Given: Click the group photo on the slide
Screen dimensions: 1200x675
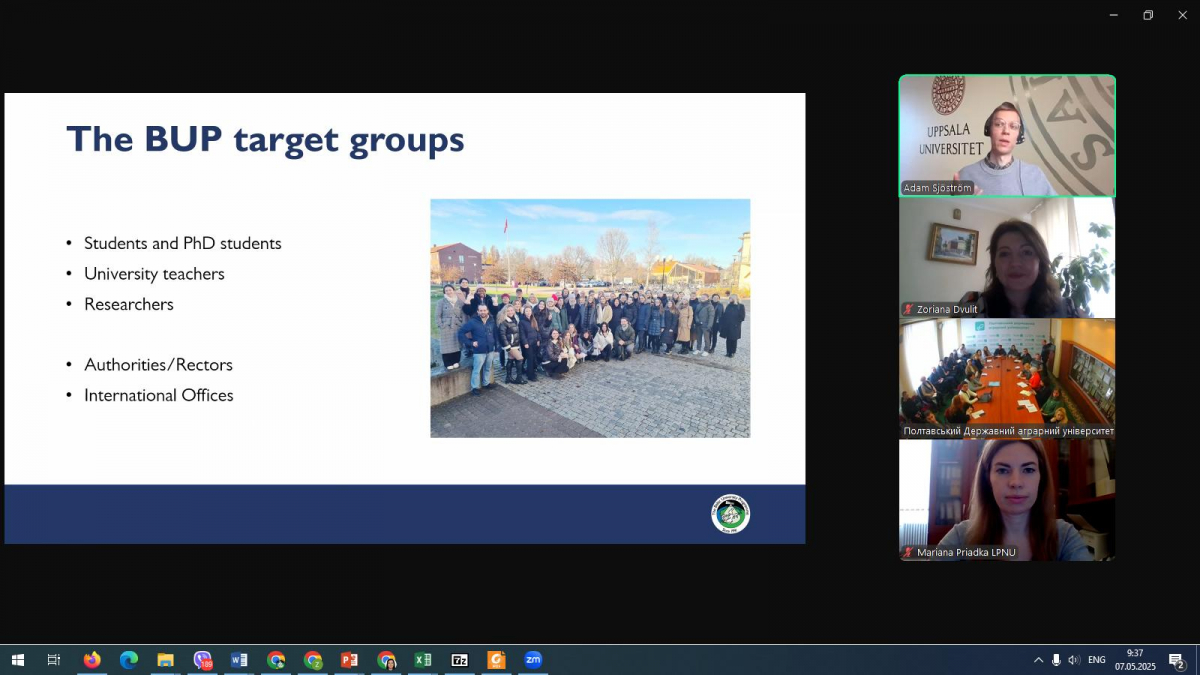Looking at the screenshot, I should tap(590, 318).
